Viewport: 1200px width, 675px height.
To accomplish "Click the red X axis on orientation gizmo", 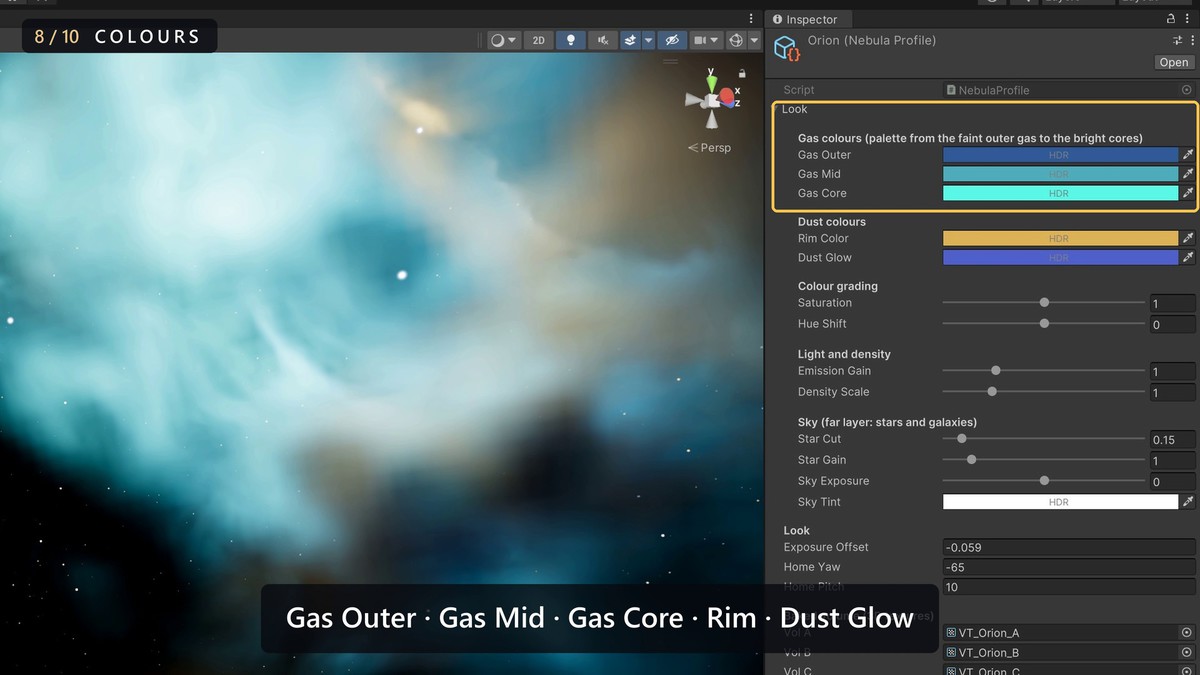I will [726, 96].
